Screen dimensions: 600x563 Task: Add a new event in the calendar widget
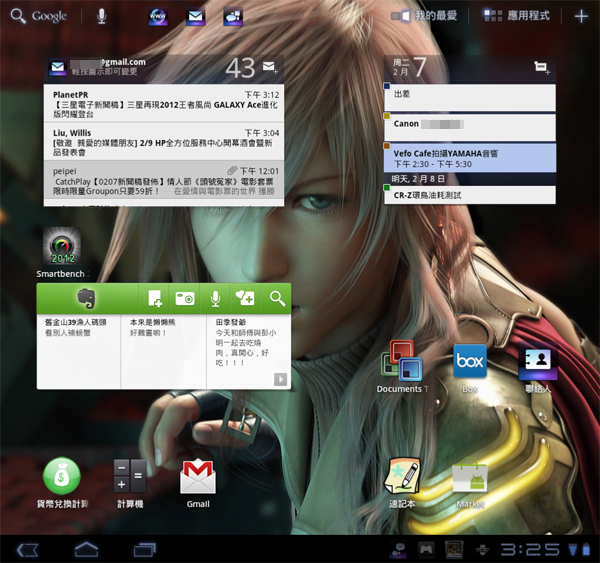pos(542,67)
